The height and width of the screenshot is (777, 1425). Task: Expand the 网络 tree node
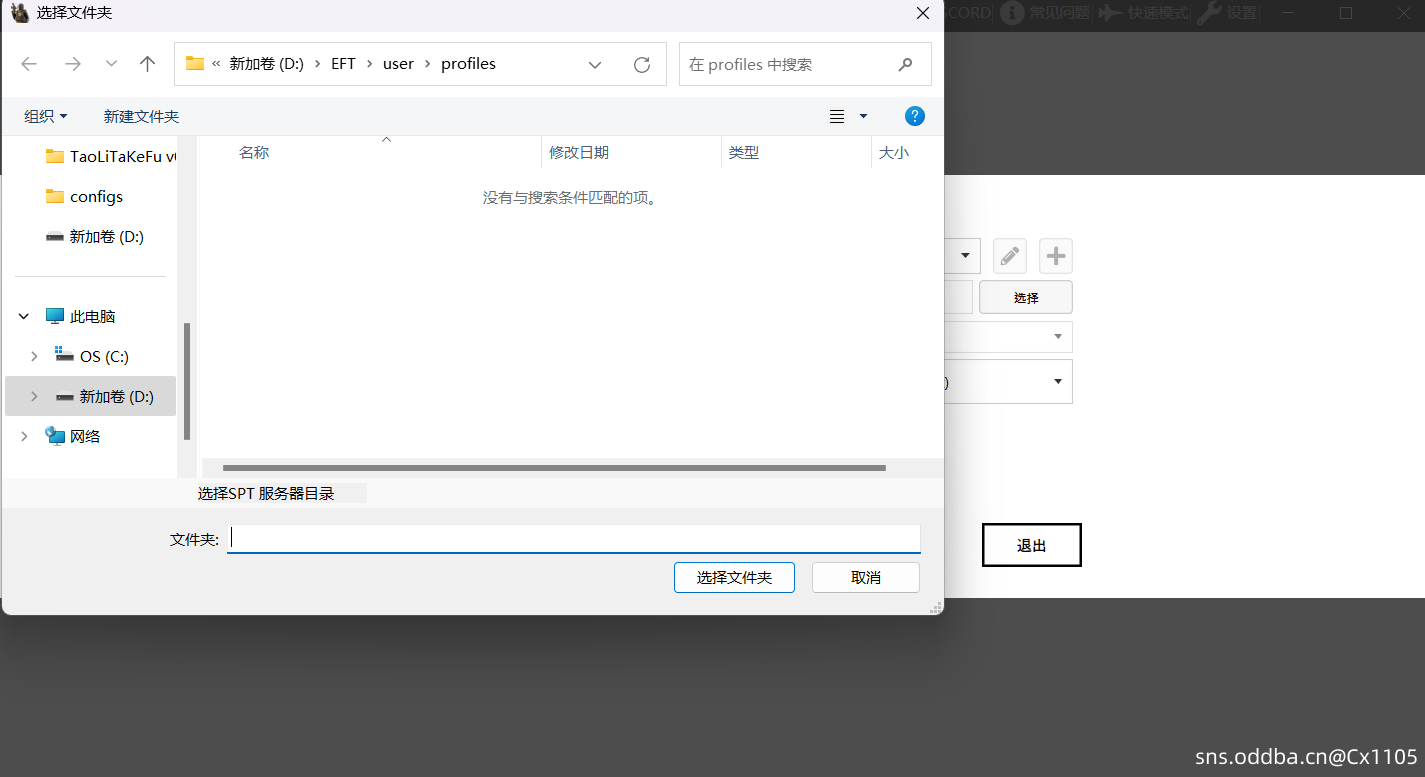click(24, 437)
